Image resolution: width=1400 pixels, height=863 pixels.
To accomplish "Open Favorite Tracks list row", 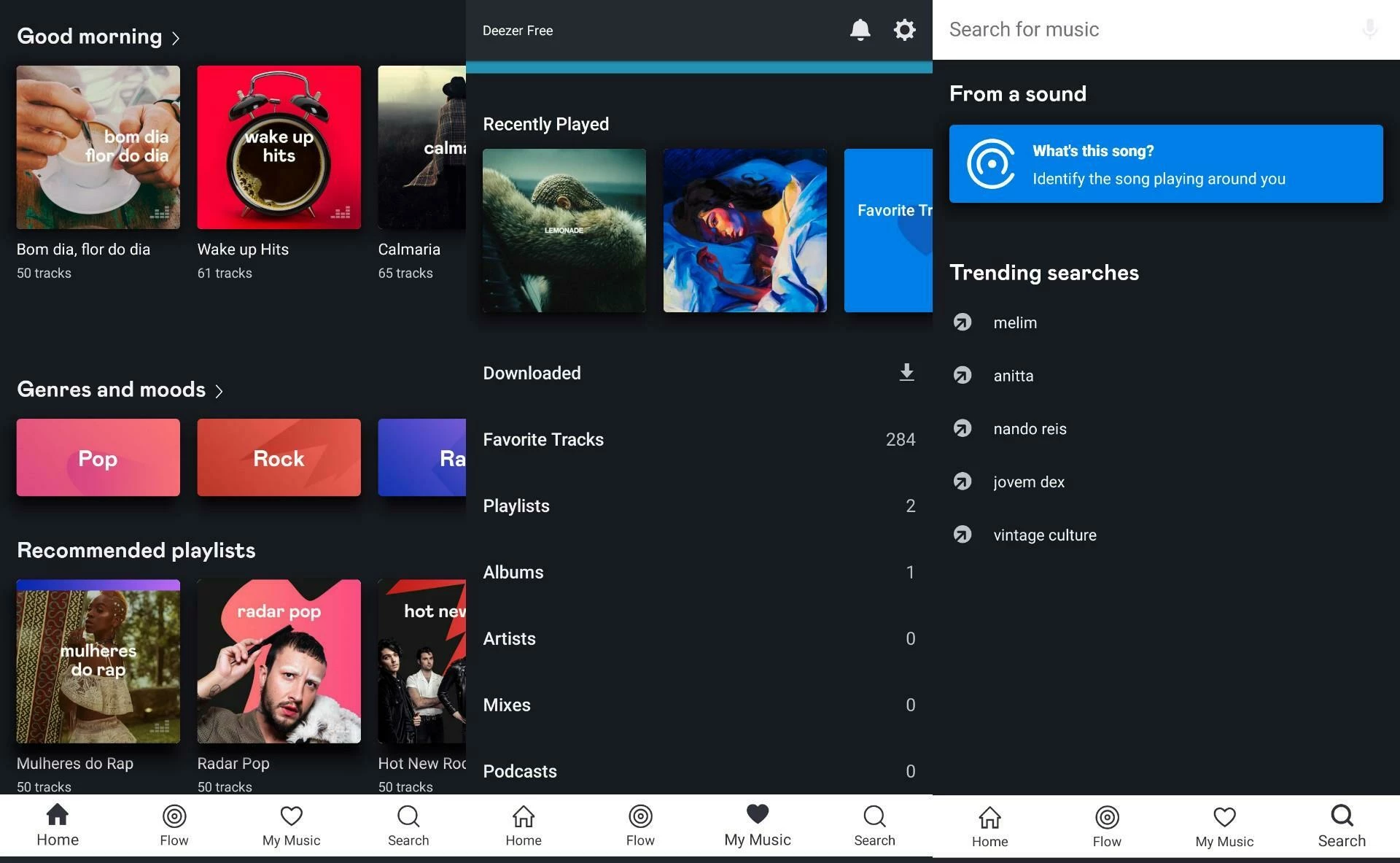I will click(699, 439).
